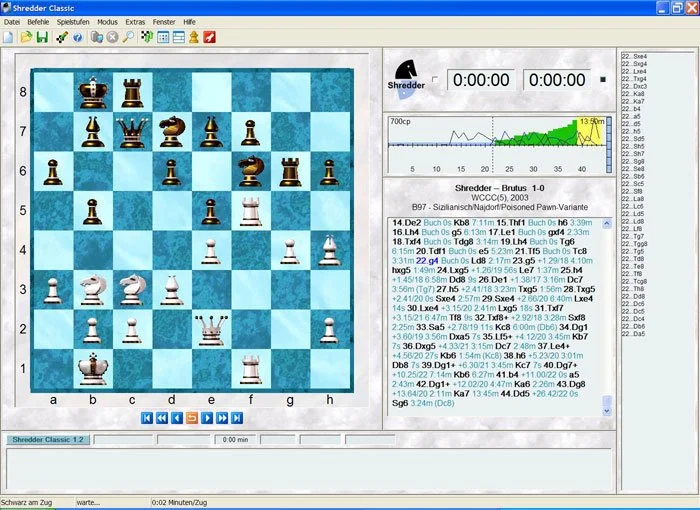This screenshot has width=700, height=510.
Task: Step back one move
Action: 177,418
